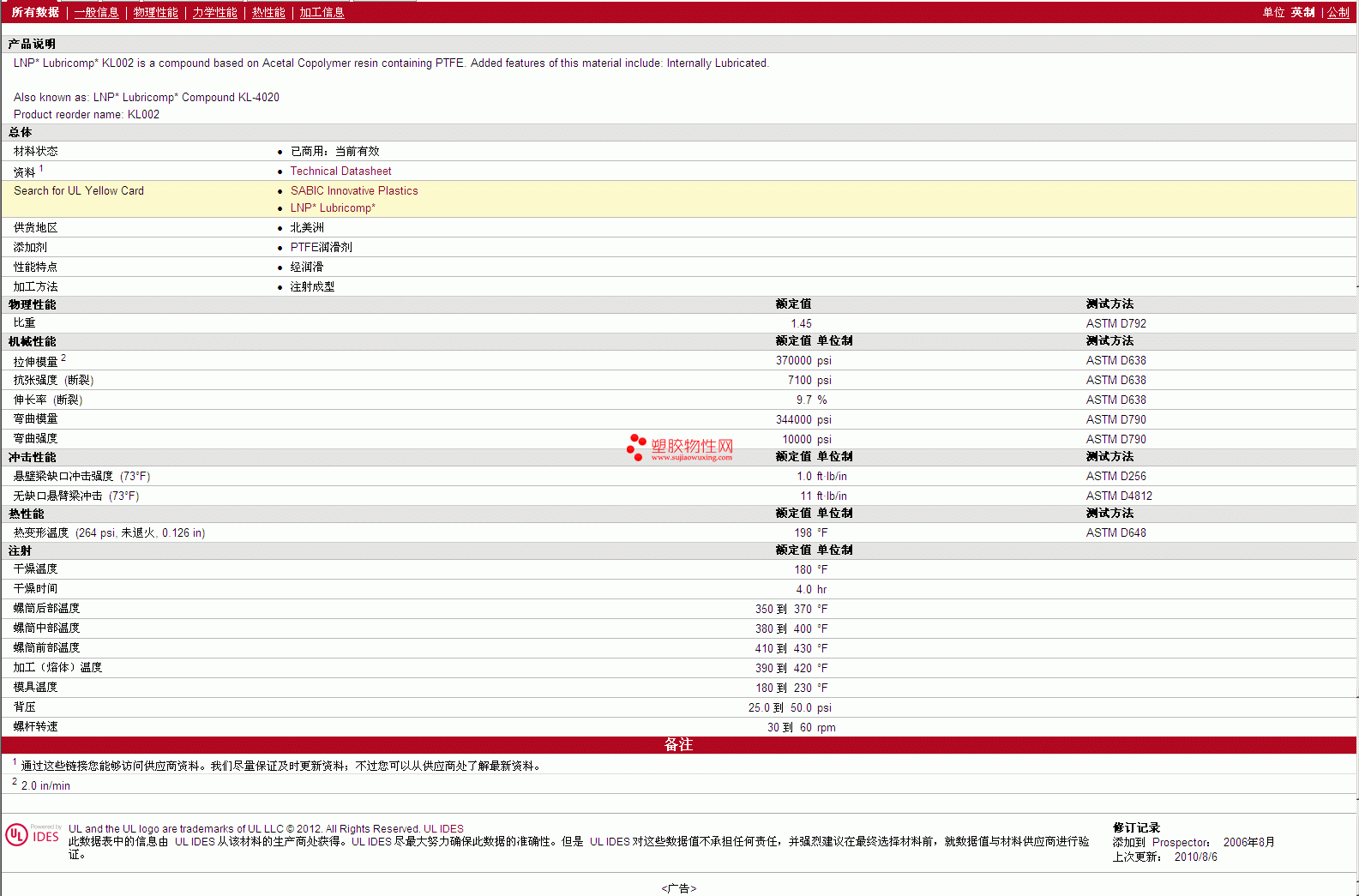Click the ASTM D648 test method
Viewport: 1359px width, 896px height.
click(x=1115, y=532)
